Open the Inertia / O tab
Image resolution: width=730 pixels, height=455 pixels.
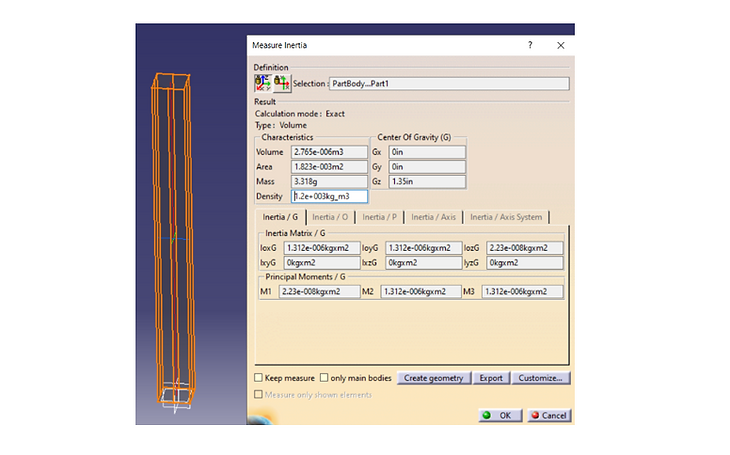[x=330, y=217]
